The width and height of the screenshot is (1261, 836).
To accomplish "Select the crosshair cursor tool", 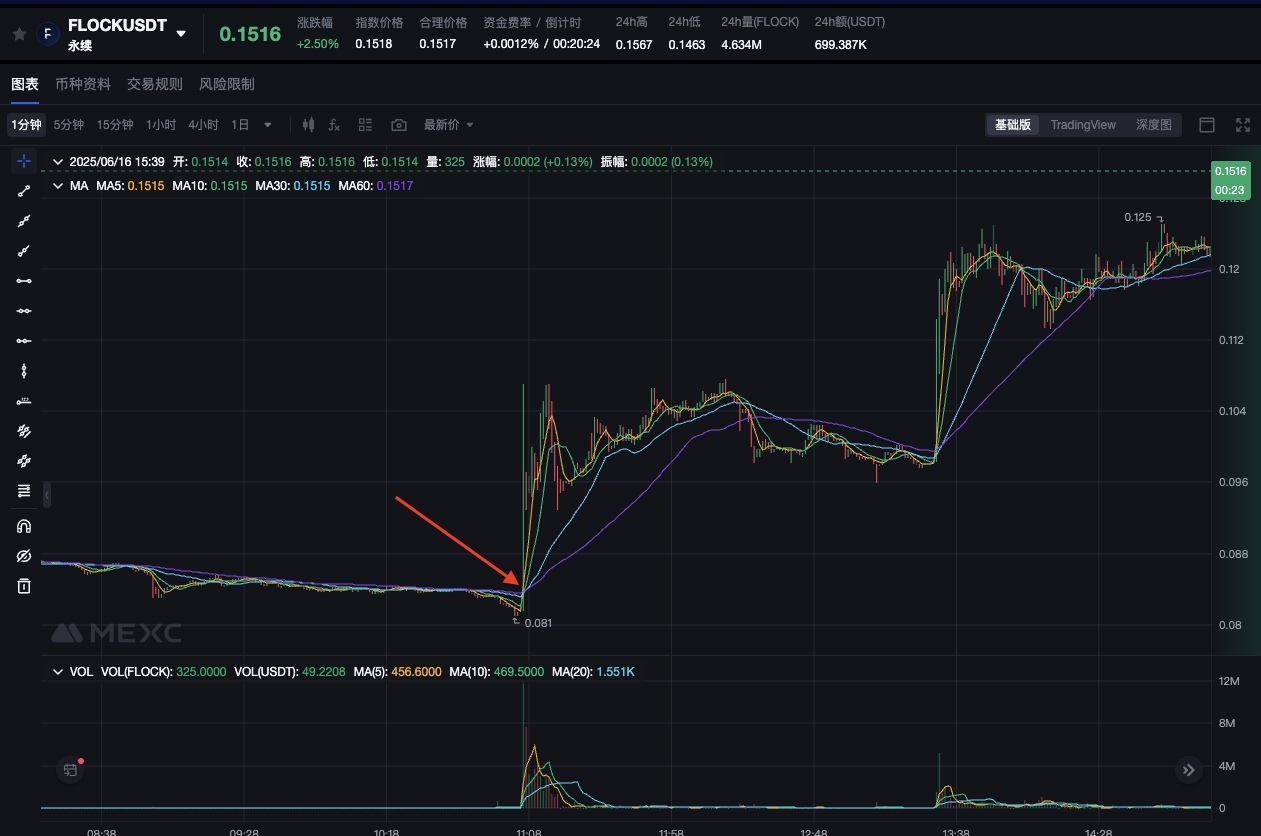I will pos(24,161).
